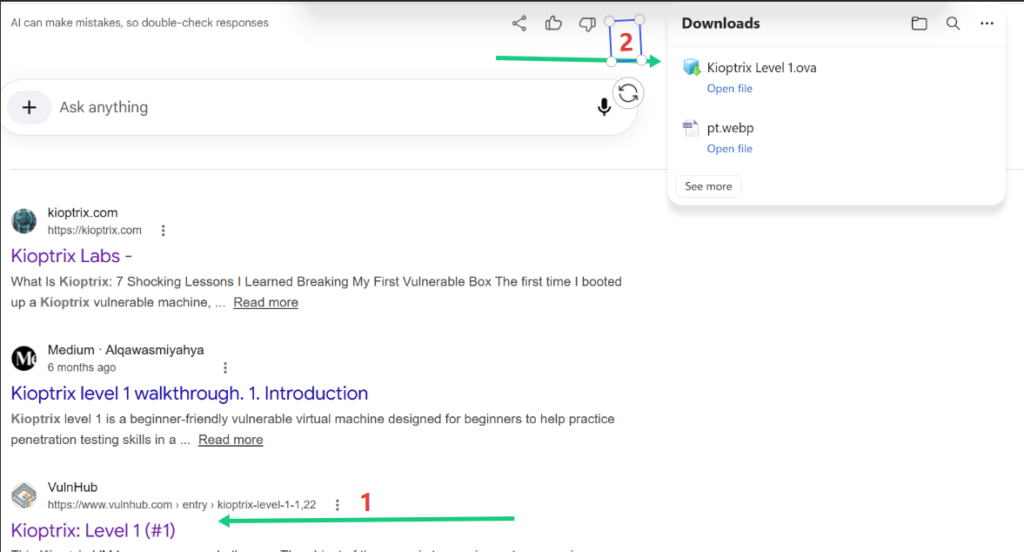This screenshot has height=552, width=1024.
Task: Open Kioptrix: Level 1 (#1) result
Action: click(93, 530)
